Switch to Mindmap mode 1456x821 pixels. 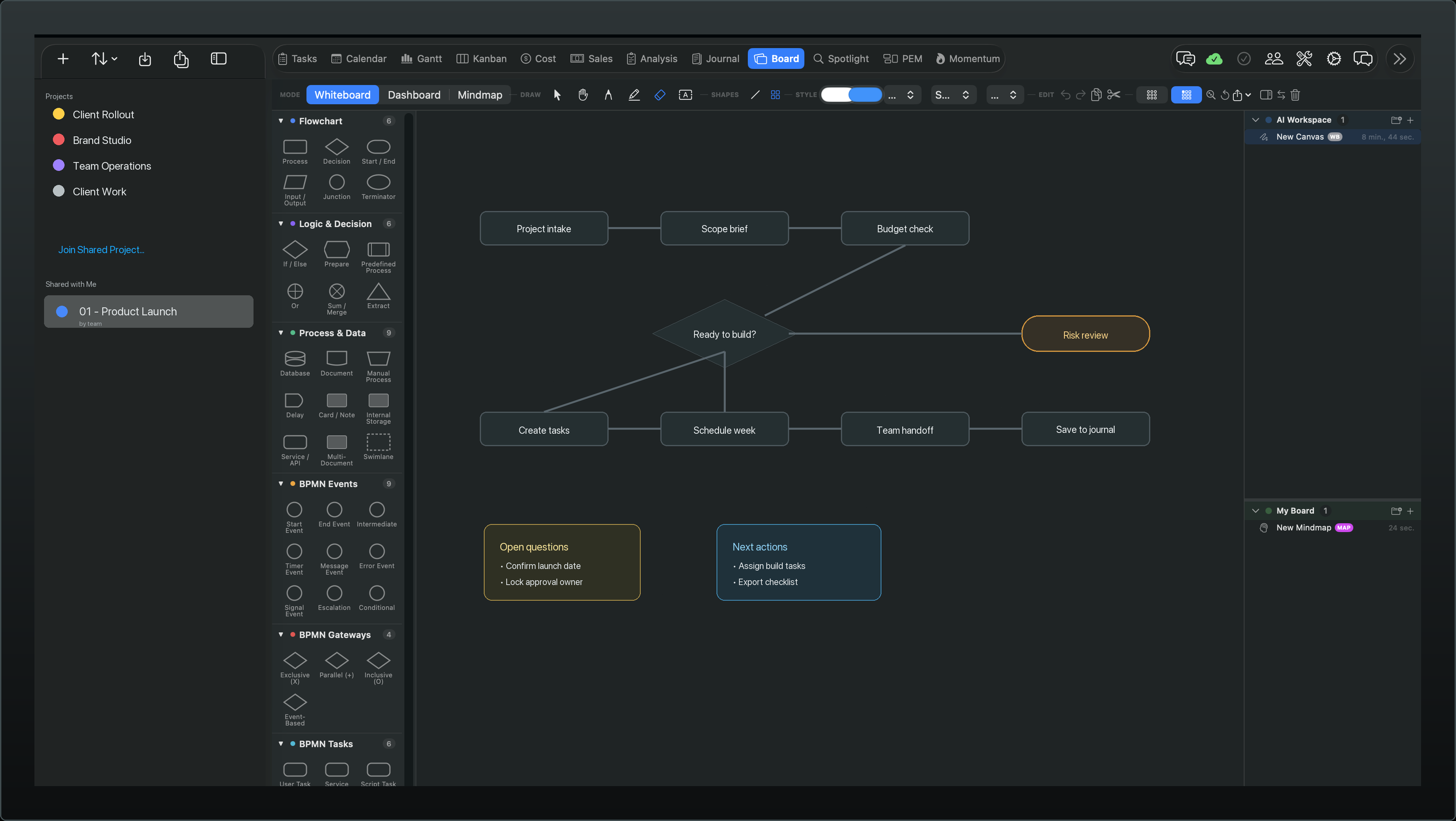coord(480,95)
